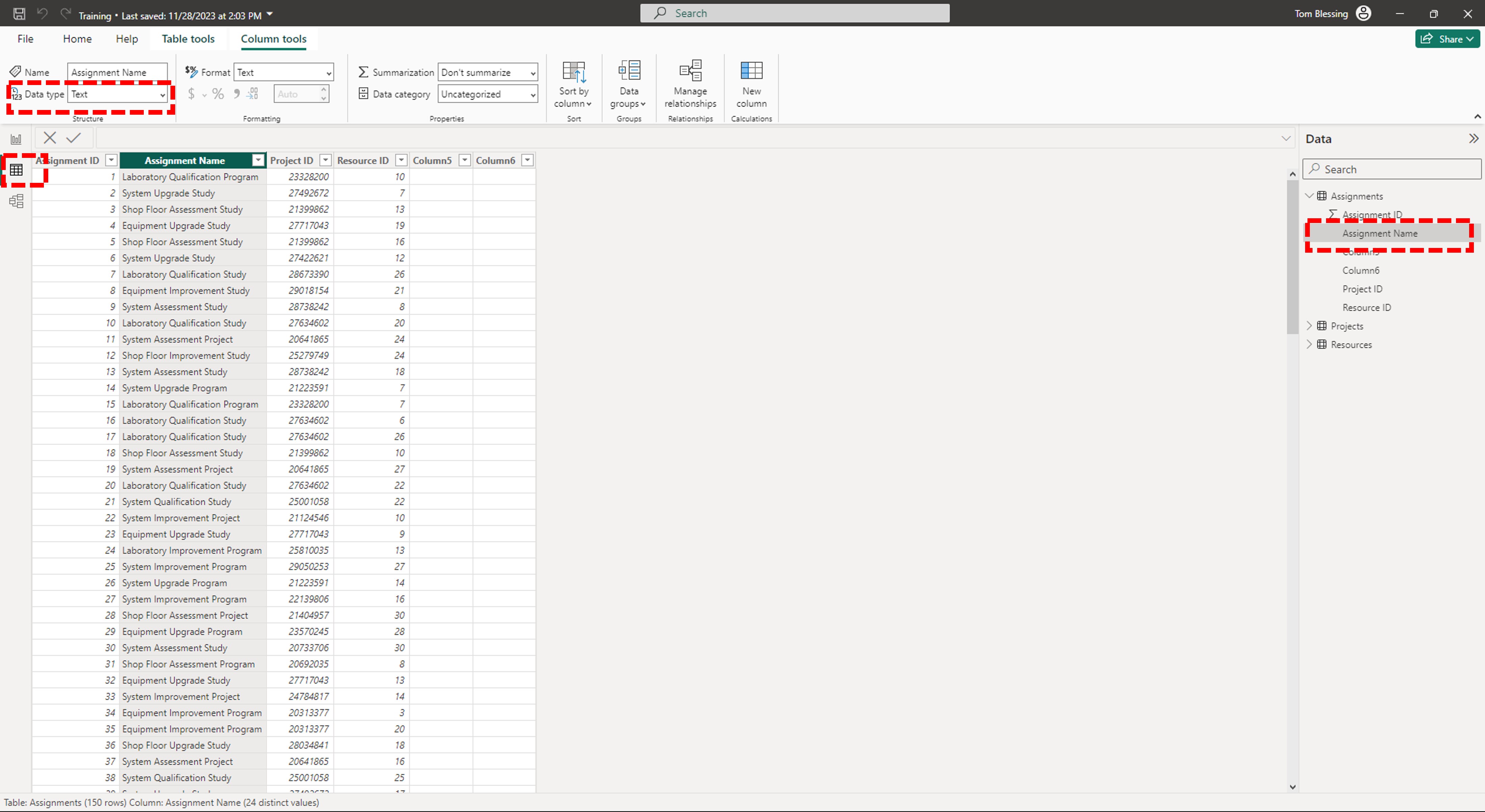Open Project ID column filter dropdown
1485x812 pixels.
[326, 160]
